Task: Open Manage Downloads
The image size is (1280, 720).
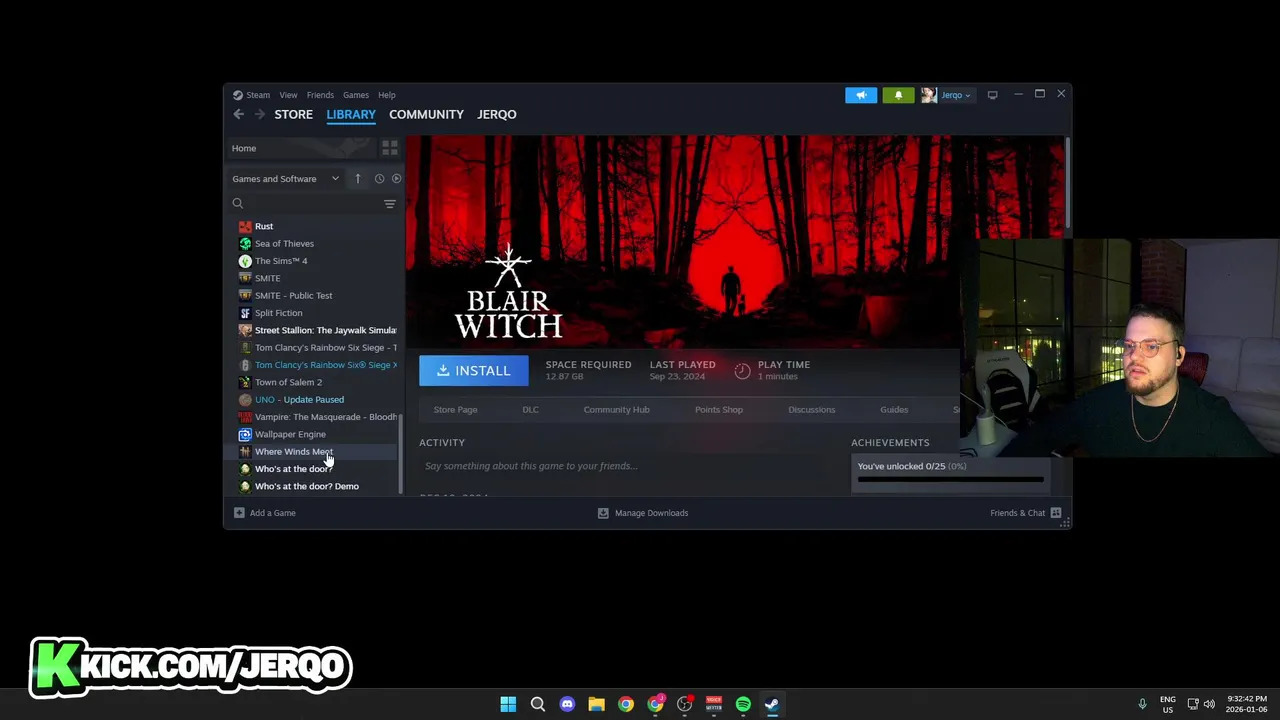Action: (643, 513)
